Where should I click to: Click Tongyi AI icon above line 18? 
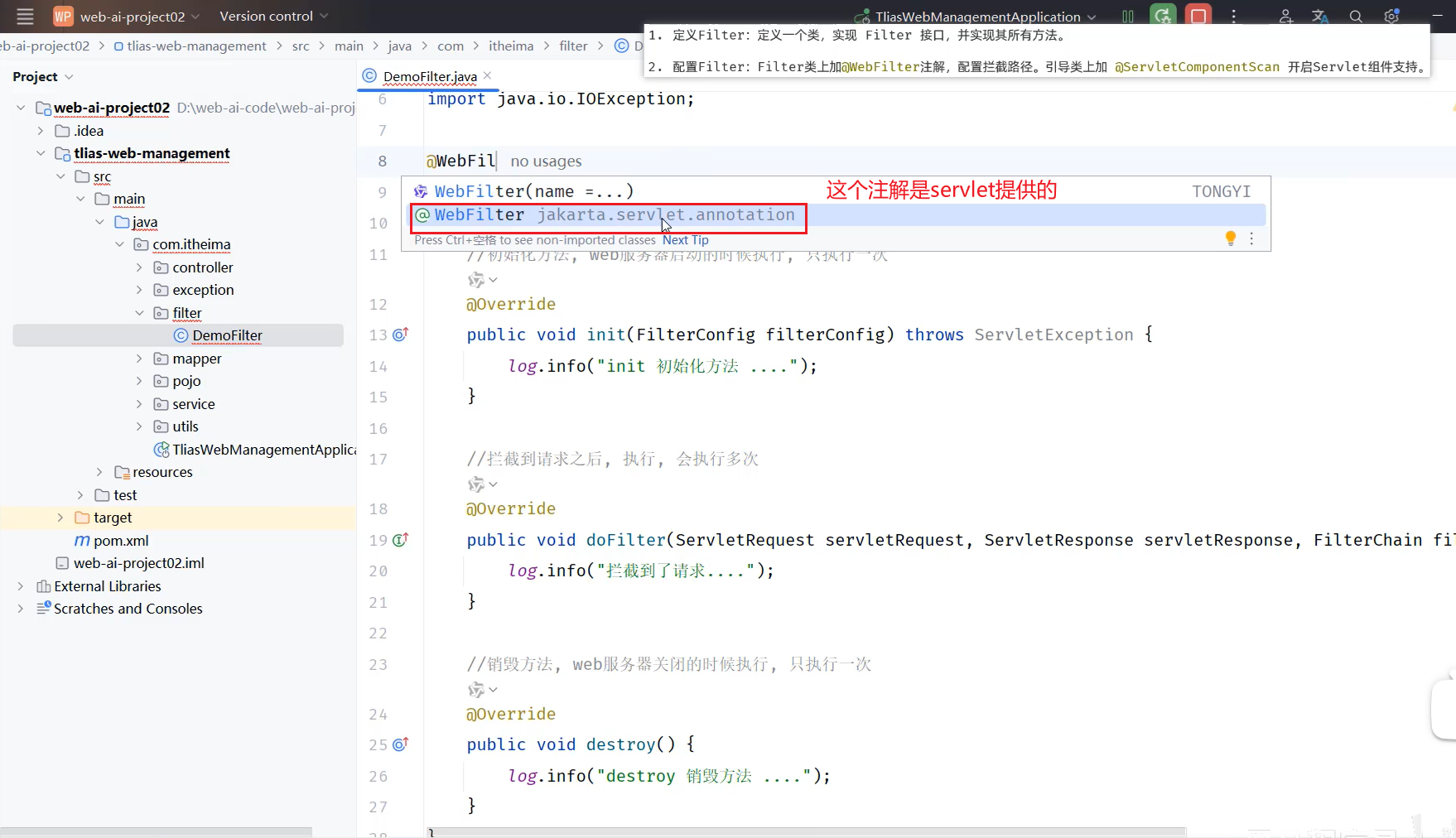point(475,484)
